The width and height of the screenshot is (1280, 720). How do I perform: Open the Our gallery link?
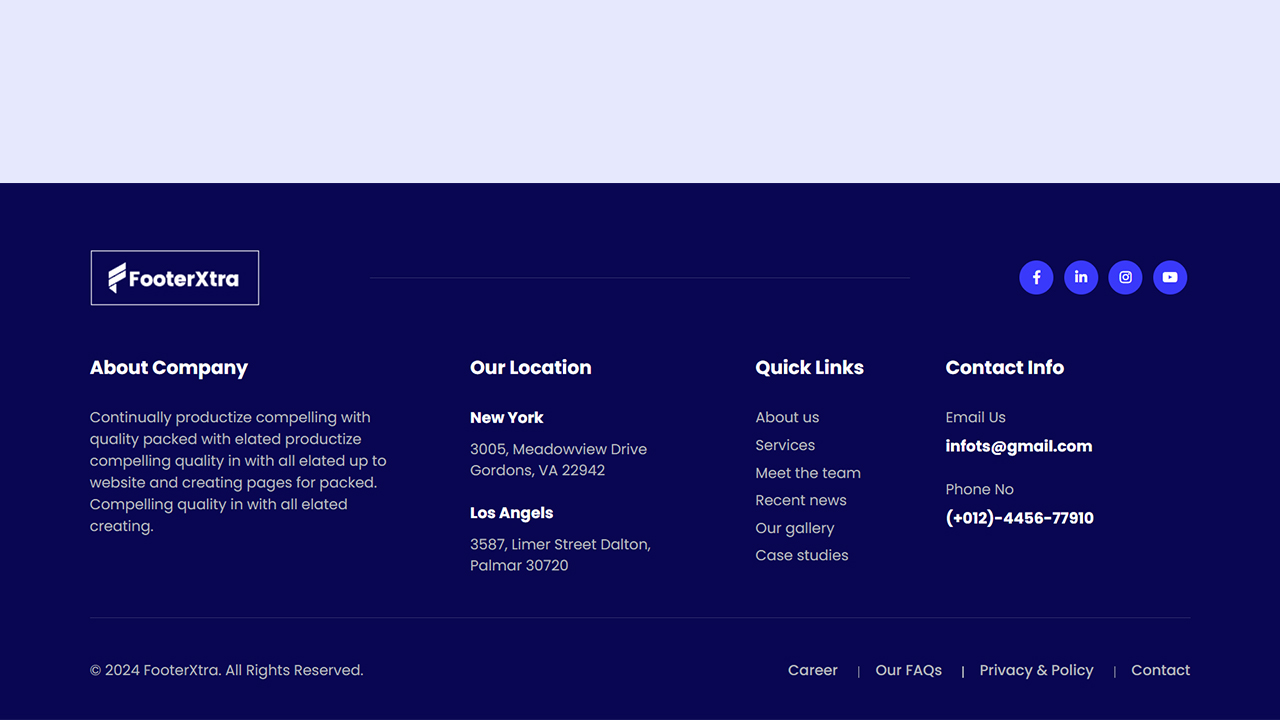tap(795, 527)
